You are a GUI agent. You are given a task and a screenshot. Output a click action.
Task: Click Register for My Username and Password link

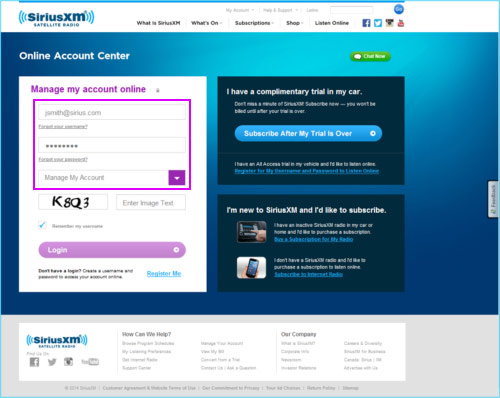tap(307, 171)
